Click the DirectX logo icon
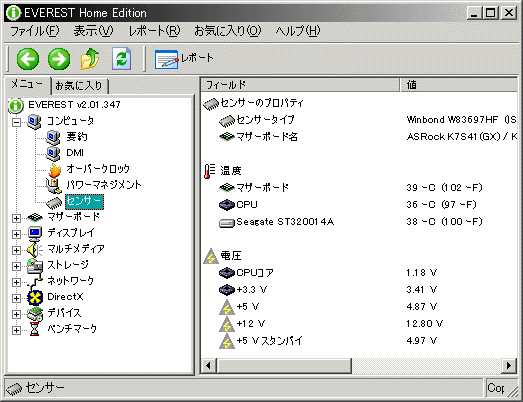The height and width of the screenshot is (402, 523). click(x=35, y=298)
